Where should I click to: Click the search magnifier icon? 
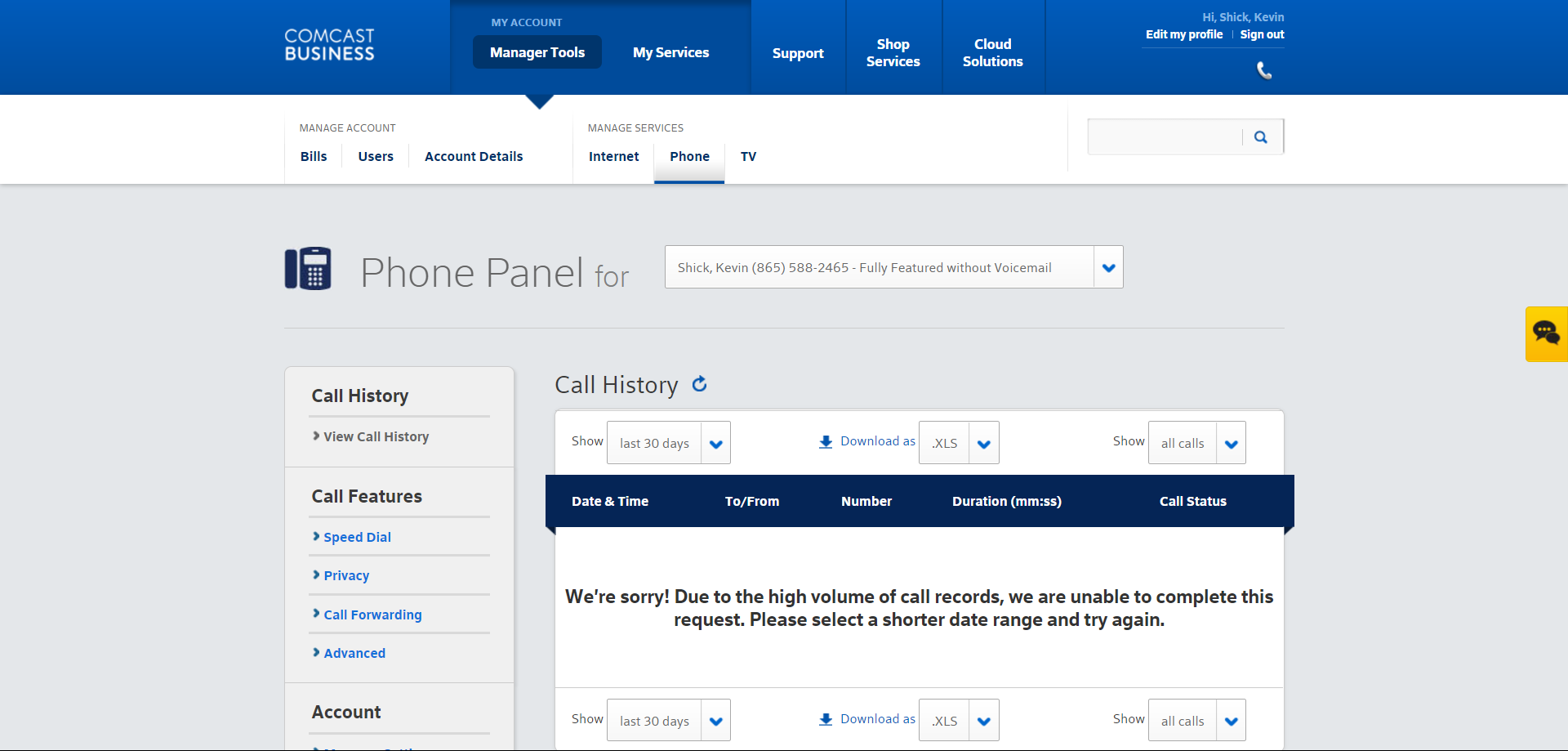tap(1261, 137)
